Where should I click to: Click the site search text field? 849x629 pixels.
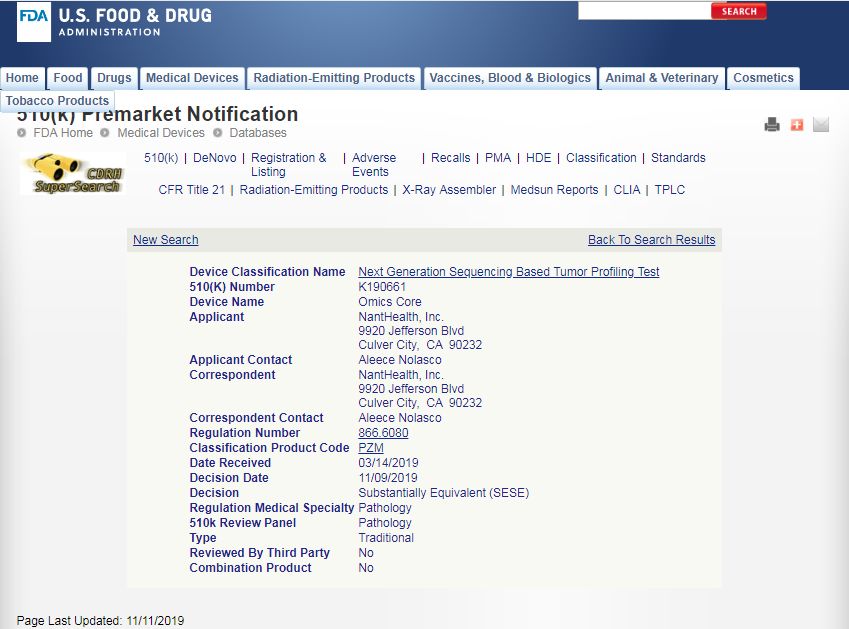(x=643, y=11)
